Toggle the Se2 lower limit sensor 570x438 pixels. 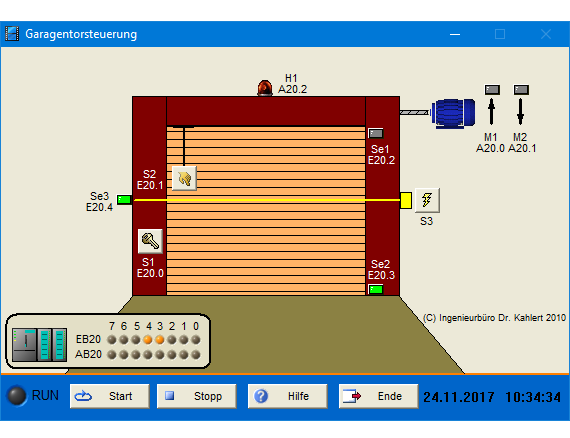coord(376,289)
